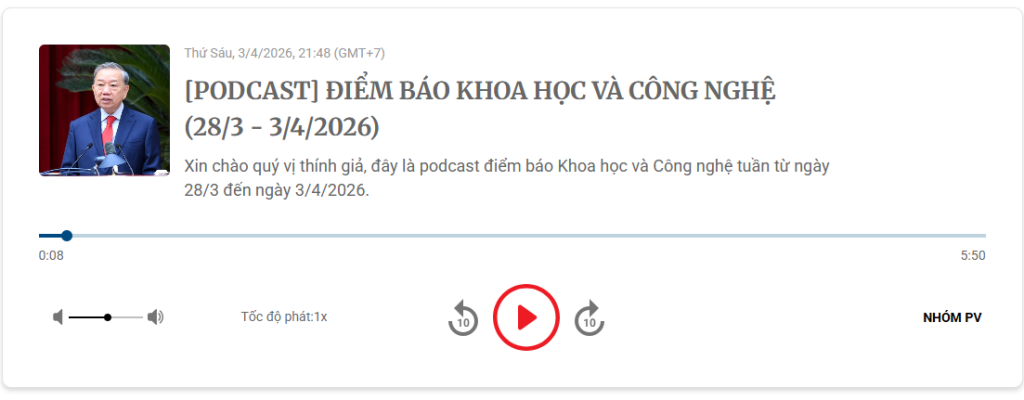Set maximum volume via the loud speaker icon
This screenshot has width=1024, height=400.
(155, 318)
